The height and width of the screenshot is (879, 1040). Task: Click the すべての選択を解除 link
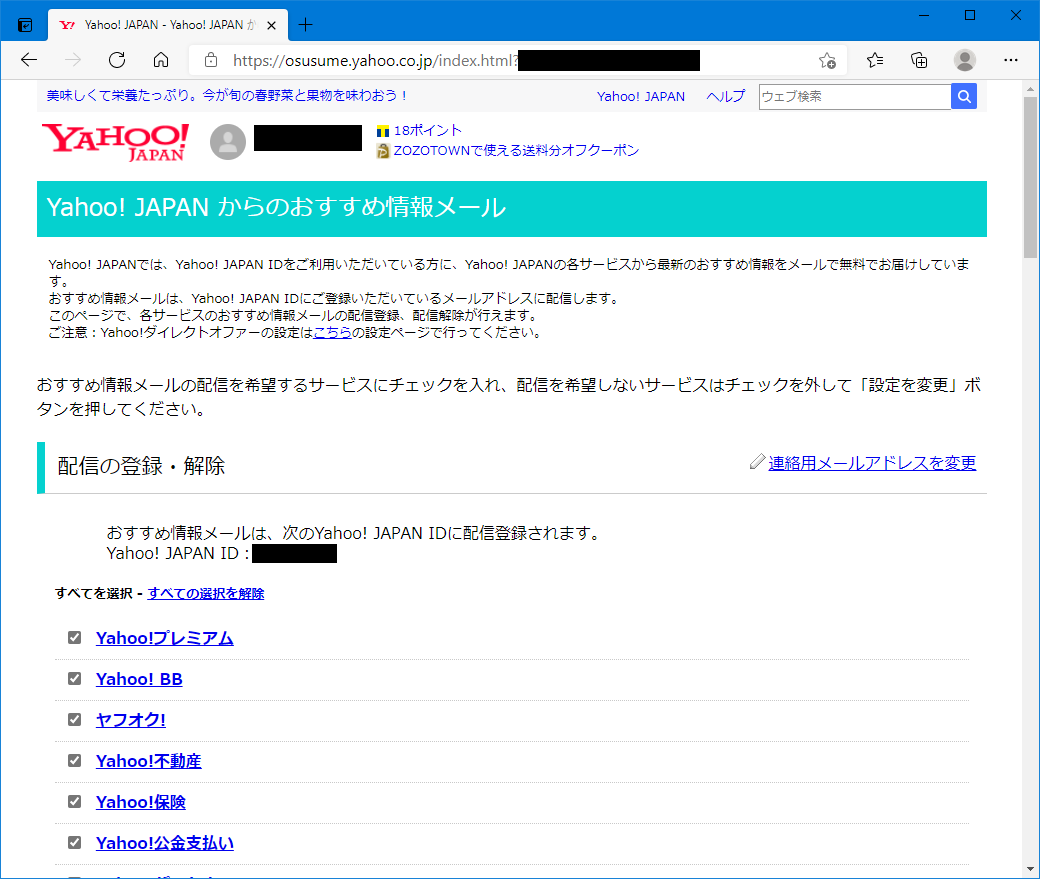206,593
